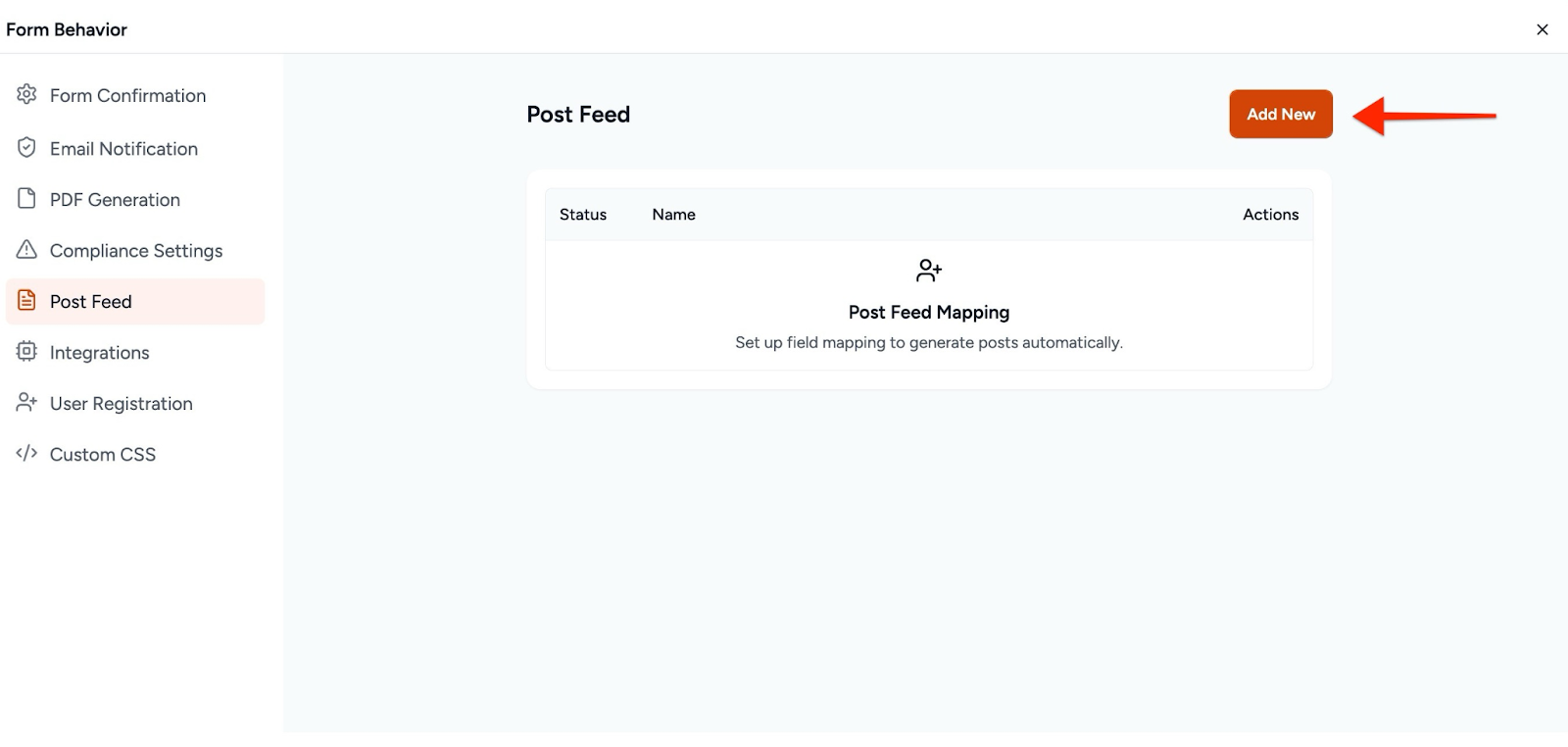Click the code brackets icon for Custom CSS

coord(26,454)
